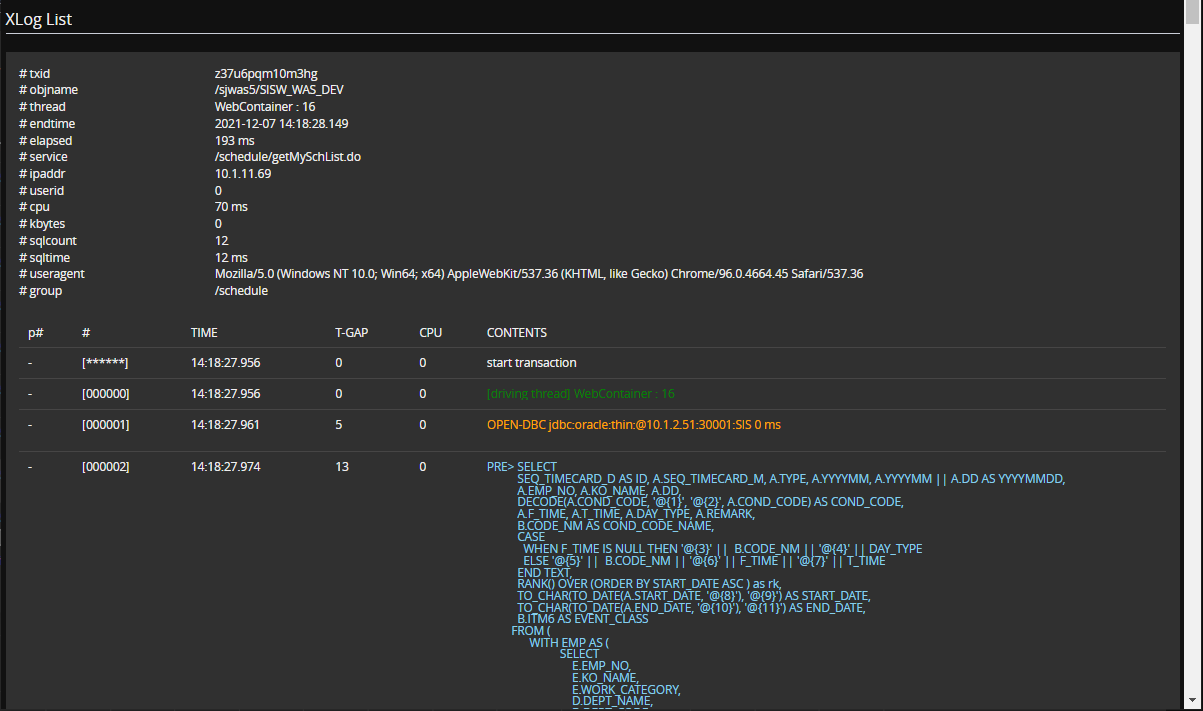
Task: Select the ipaddr value 10.1.11.69
Action: 243,173
